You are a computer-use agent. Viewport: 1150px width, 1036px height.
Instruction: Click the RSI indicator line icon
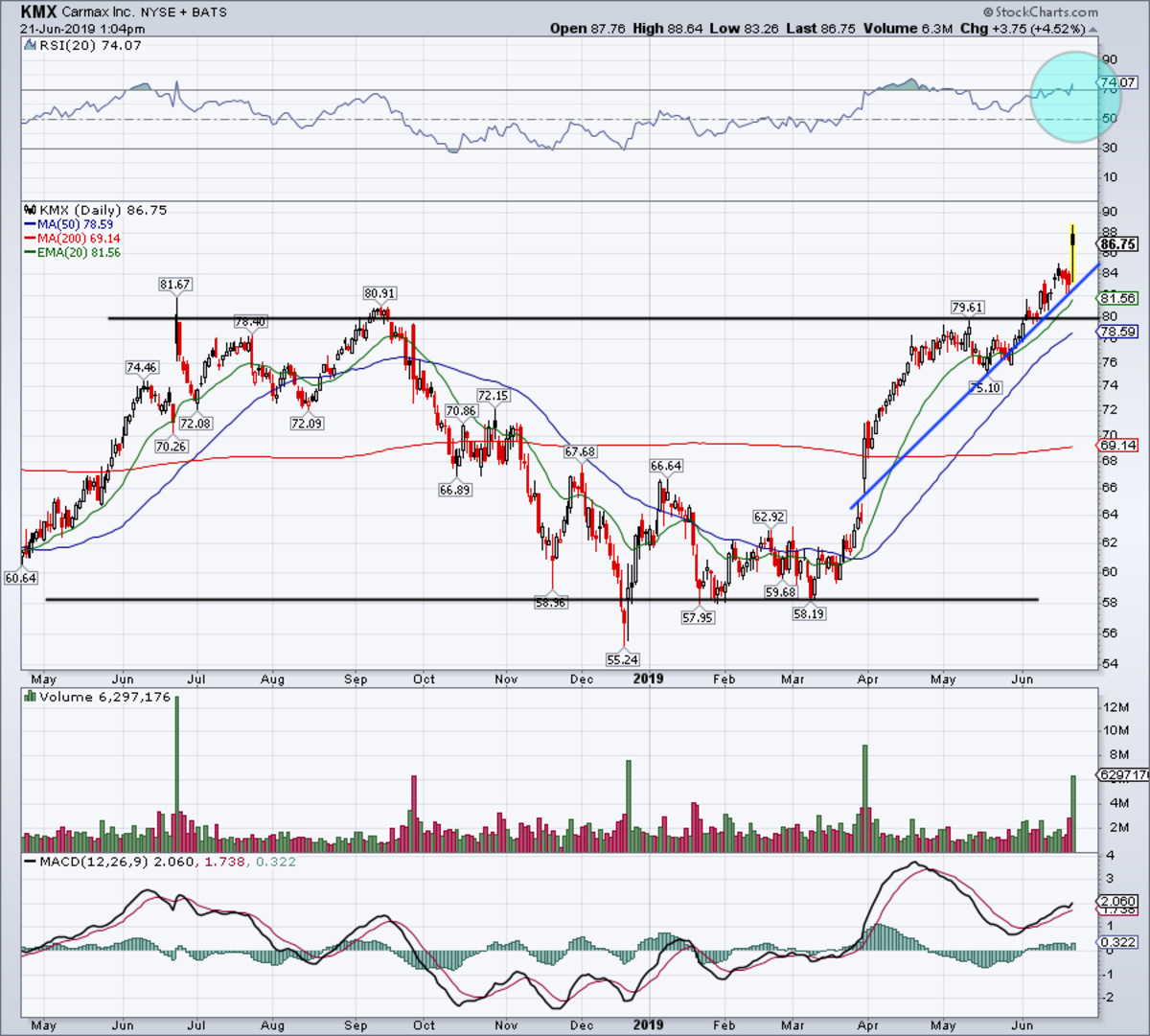tap(31, 44)
